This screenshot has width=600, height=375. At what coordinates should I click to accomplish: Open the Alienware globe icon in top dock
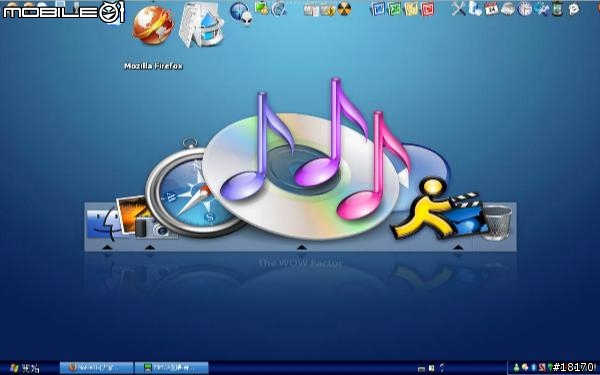pyautogui.click(x=241, y=13)
